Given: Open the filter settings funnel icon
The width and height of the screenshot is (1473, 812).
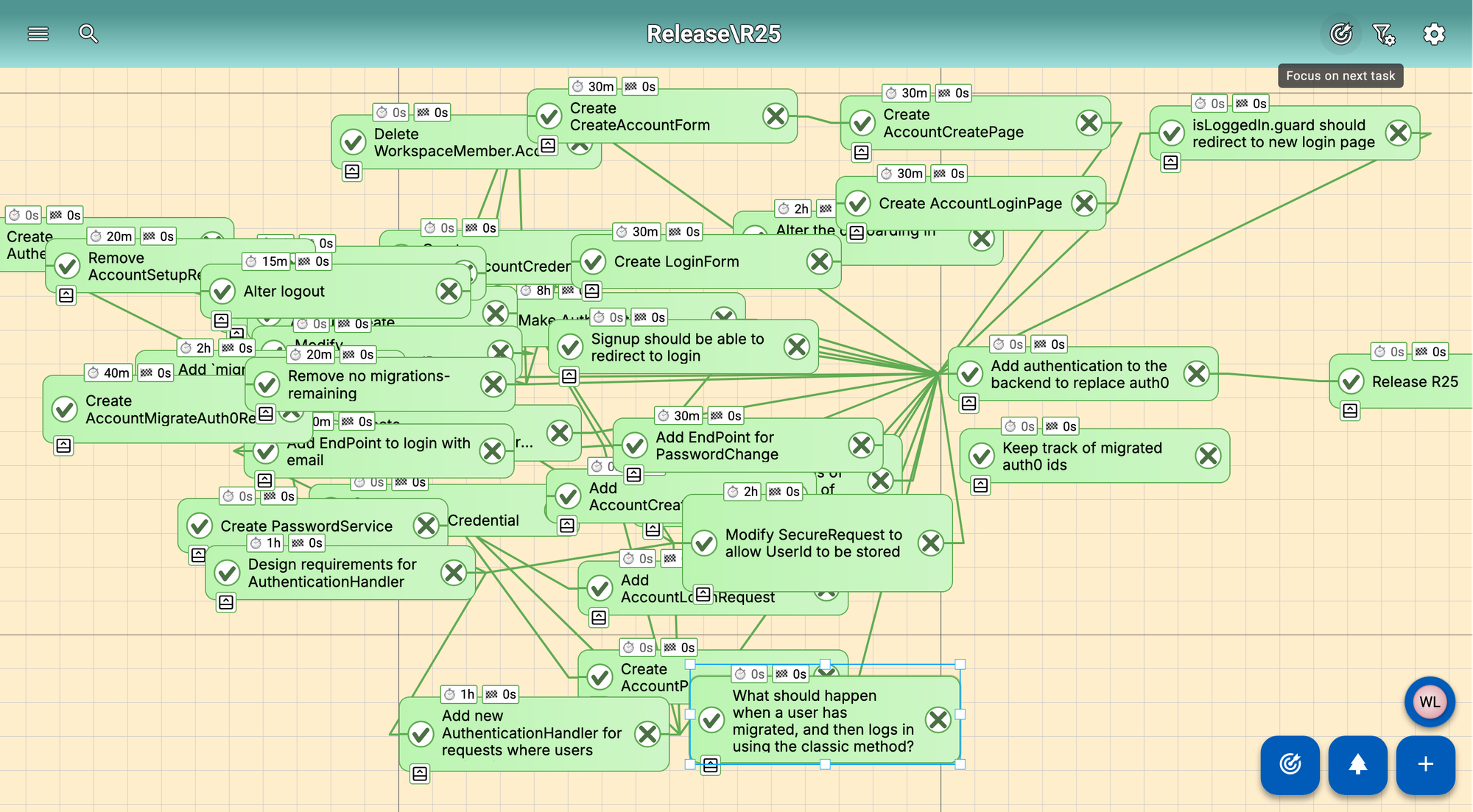Looking at the screenshot, I should pos(1384,34).
